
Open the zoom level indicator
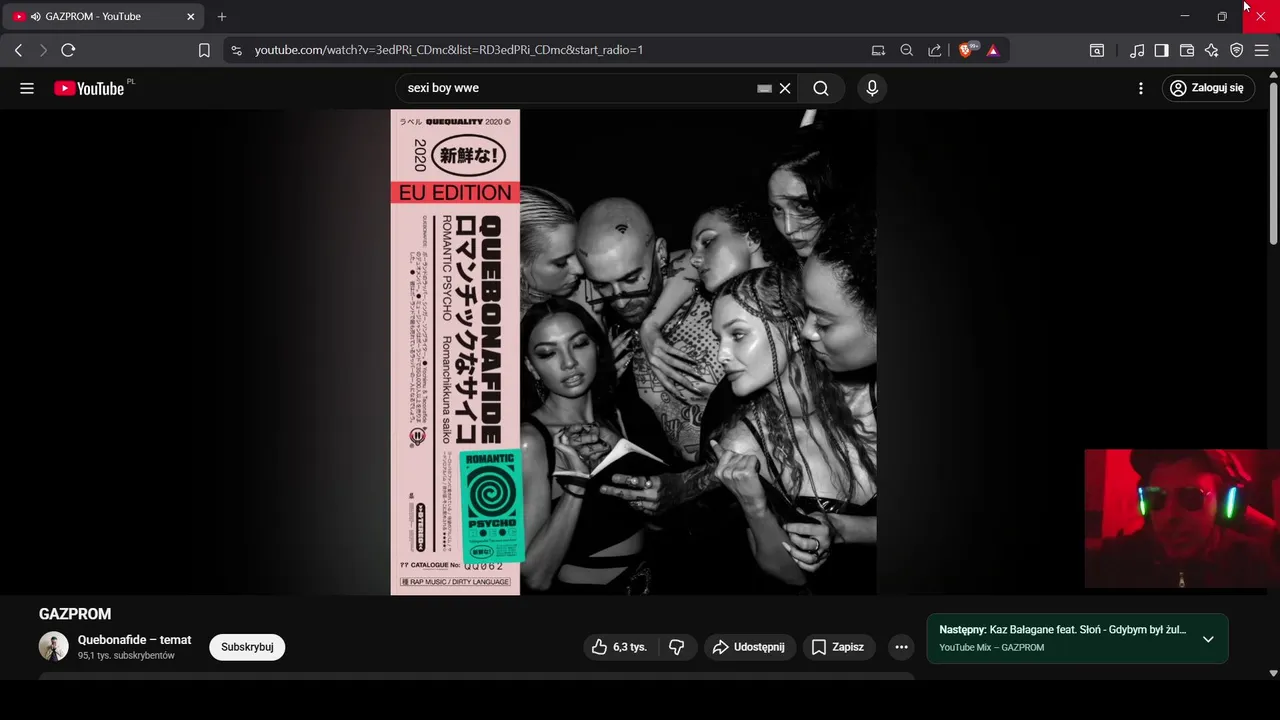coord(906,50)
